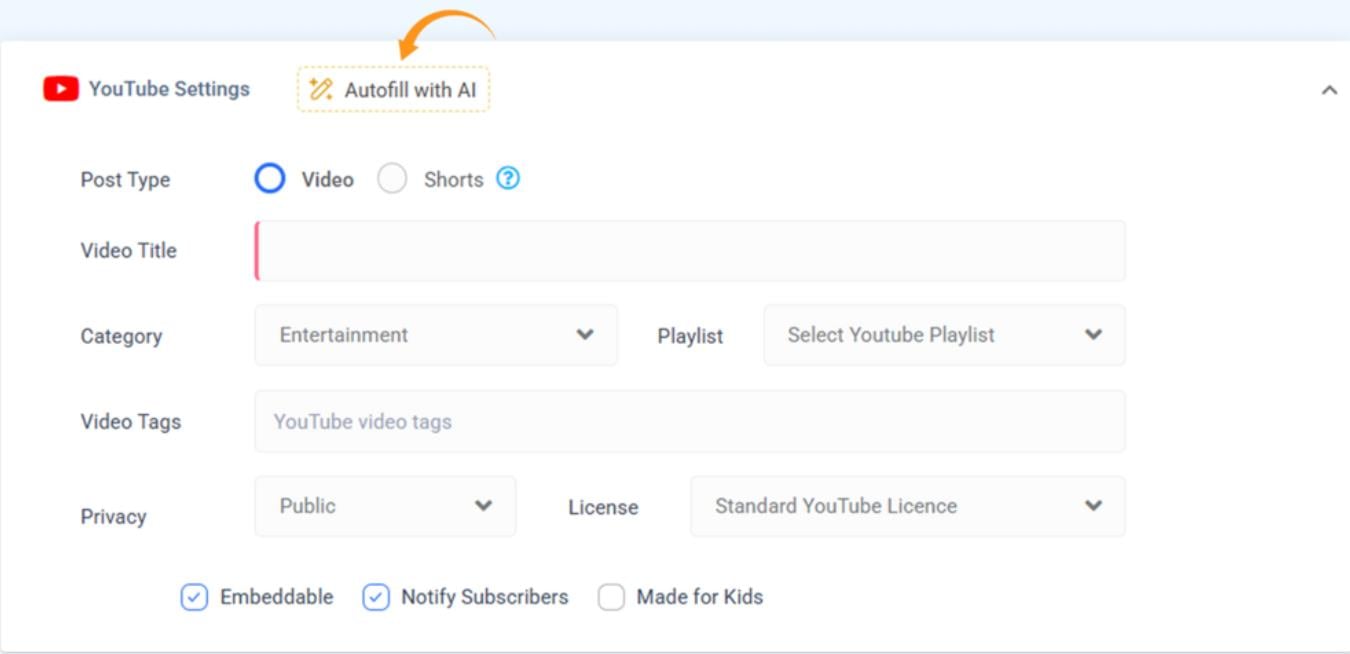The width and height of the screenshot is (1350, 654).
Task: Open the Shorts help tooltip icon
Action: coord(510,179)
